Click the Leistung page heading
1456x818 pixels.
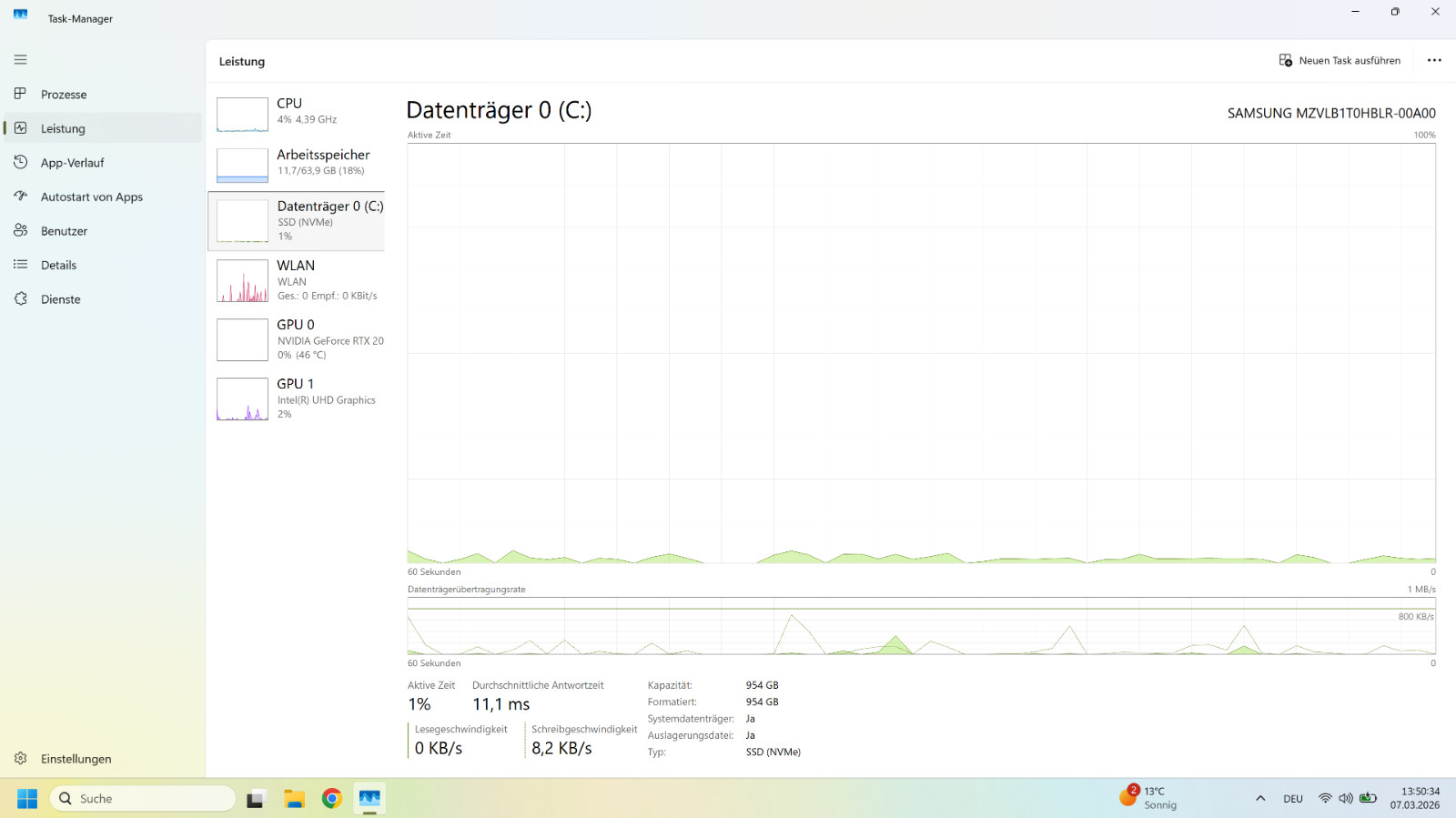[x=242, y=62]
